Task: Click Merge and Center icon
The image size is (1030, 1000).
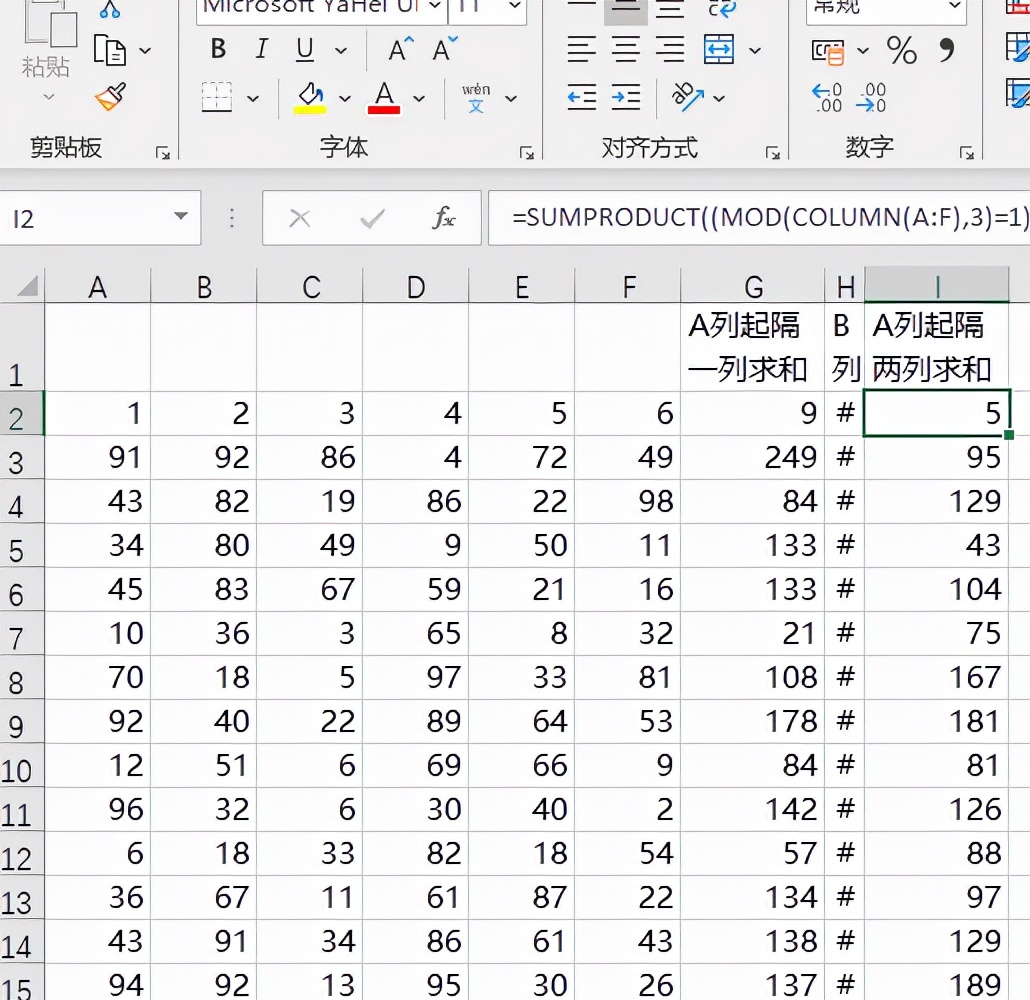Action: pyautogui.click(x=719, y=49)
